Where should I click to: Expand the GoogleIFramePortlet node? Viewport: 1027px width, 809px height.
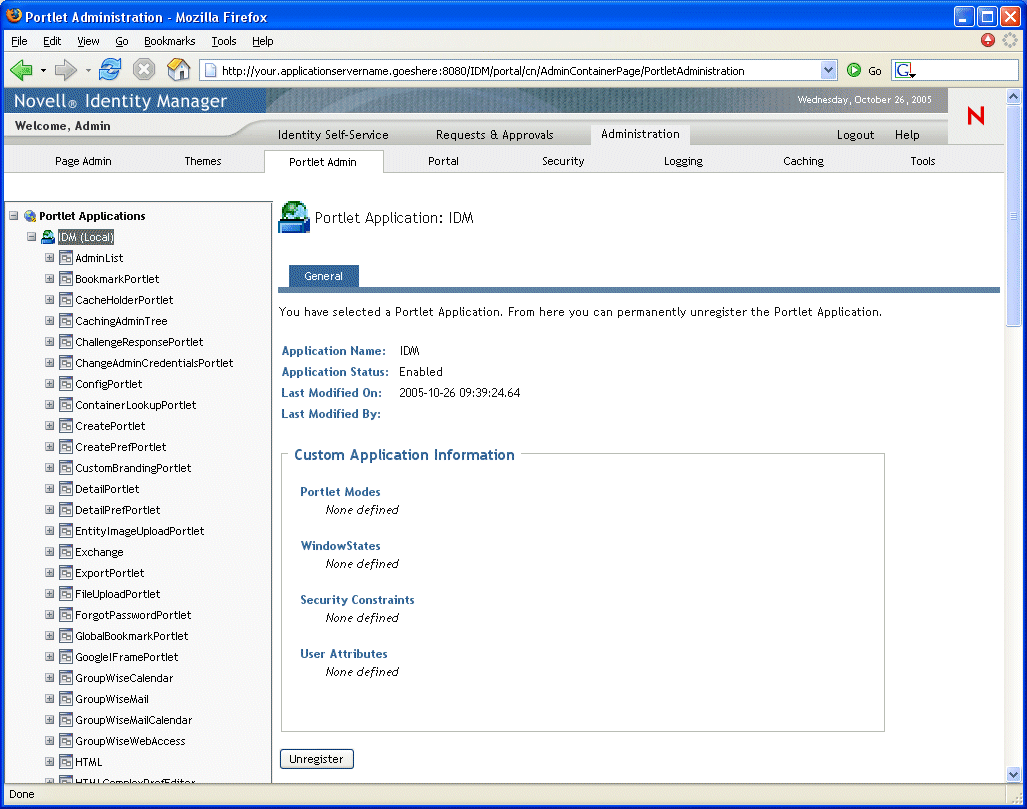tap(49, 656)
